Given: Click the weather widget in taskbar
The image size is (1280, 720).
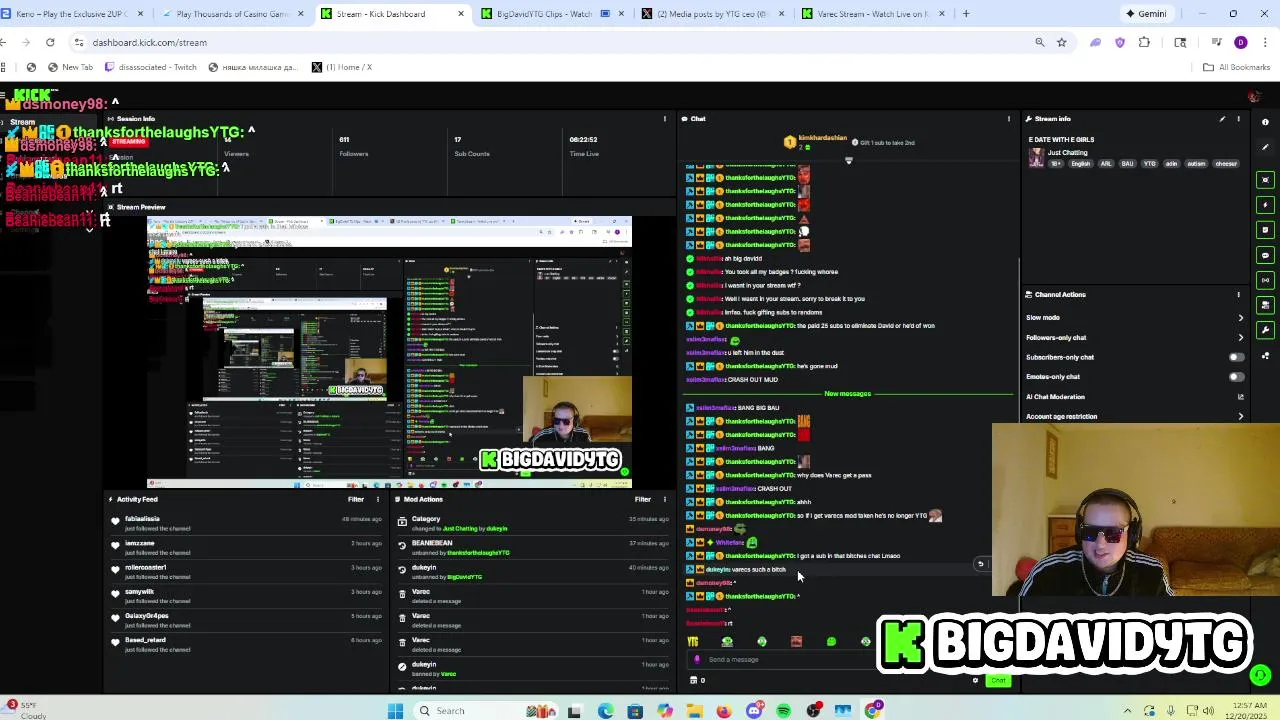Looking at the screenshot, I should [x=27, y=711].
